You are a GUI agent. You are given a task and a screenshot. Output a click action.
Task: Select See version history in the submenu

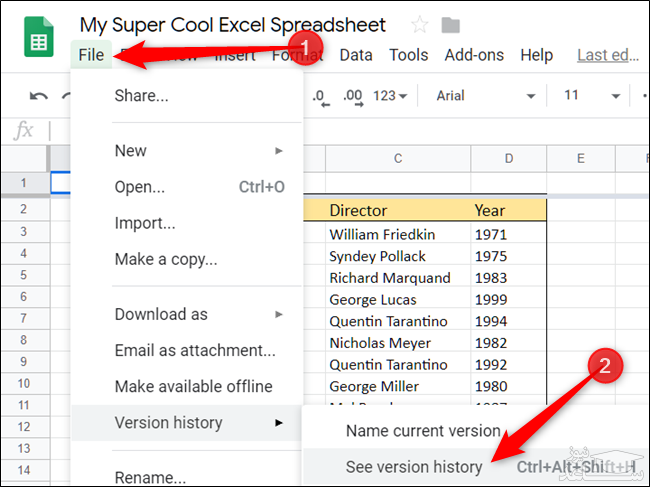[414, 467]
